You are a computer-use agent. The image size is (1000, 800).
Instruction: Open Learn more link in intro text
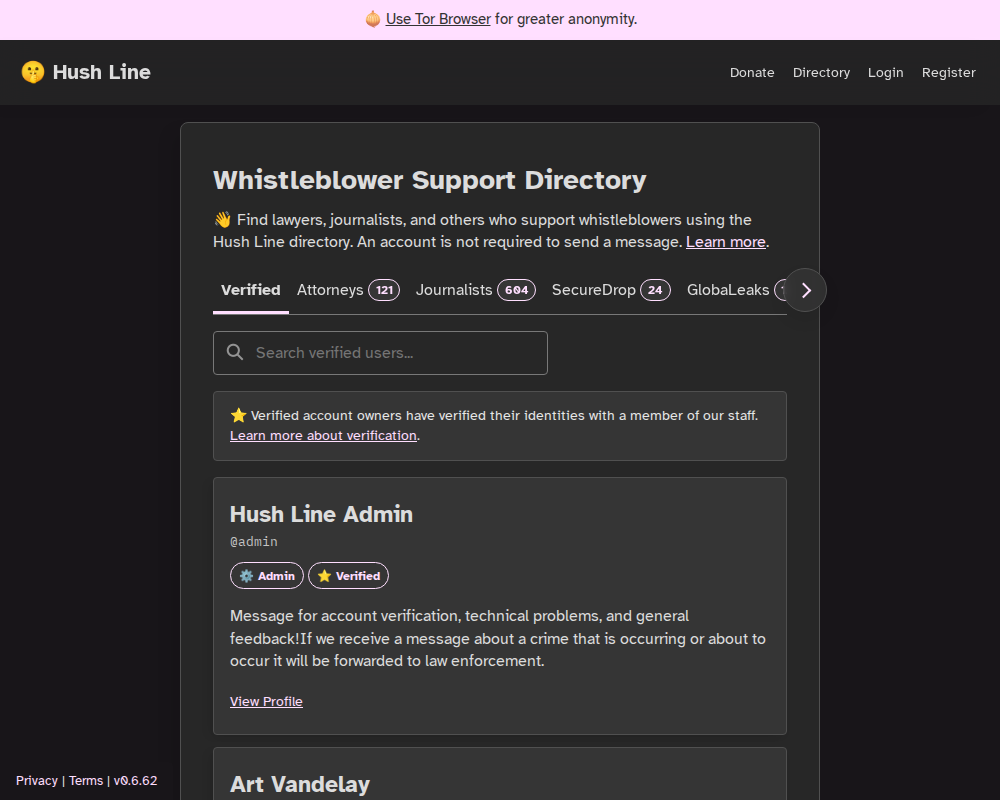(x=726, y=242)
